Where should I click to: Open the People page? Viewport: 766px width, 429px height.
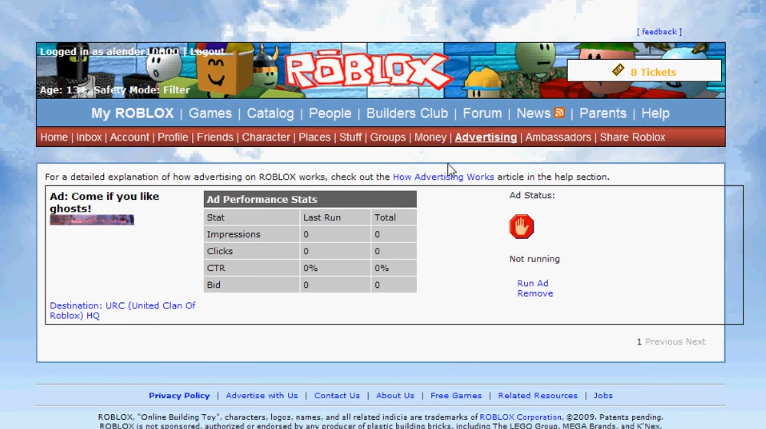click(330, 113)
